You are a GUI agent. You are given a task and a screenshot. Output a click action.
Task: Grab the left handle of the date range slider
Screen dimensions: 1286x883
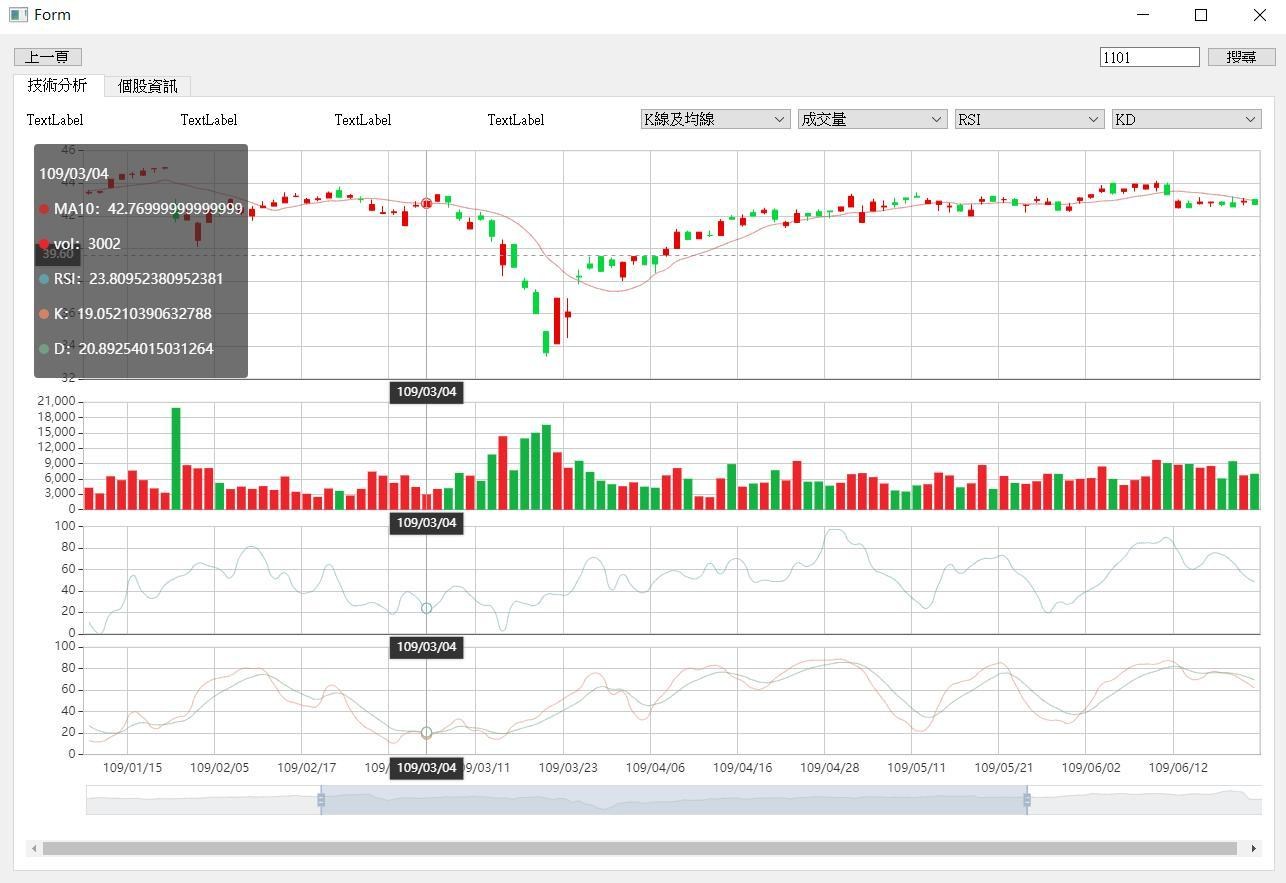(321, 800)
